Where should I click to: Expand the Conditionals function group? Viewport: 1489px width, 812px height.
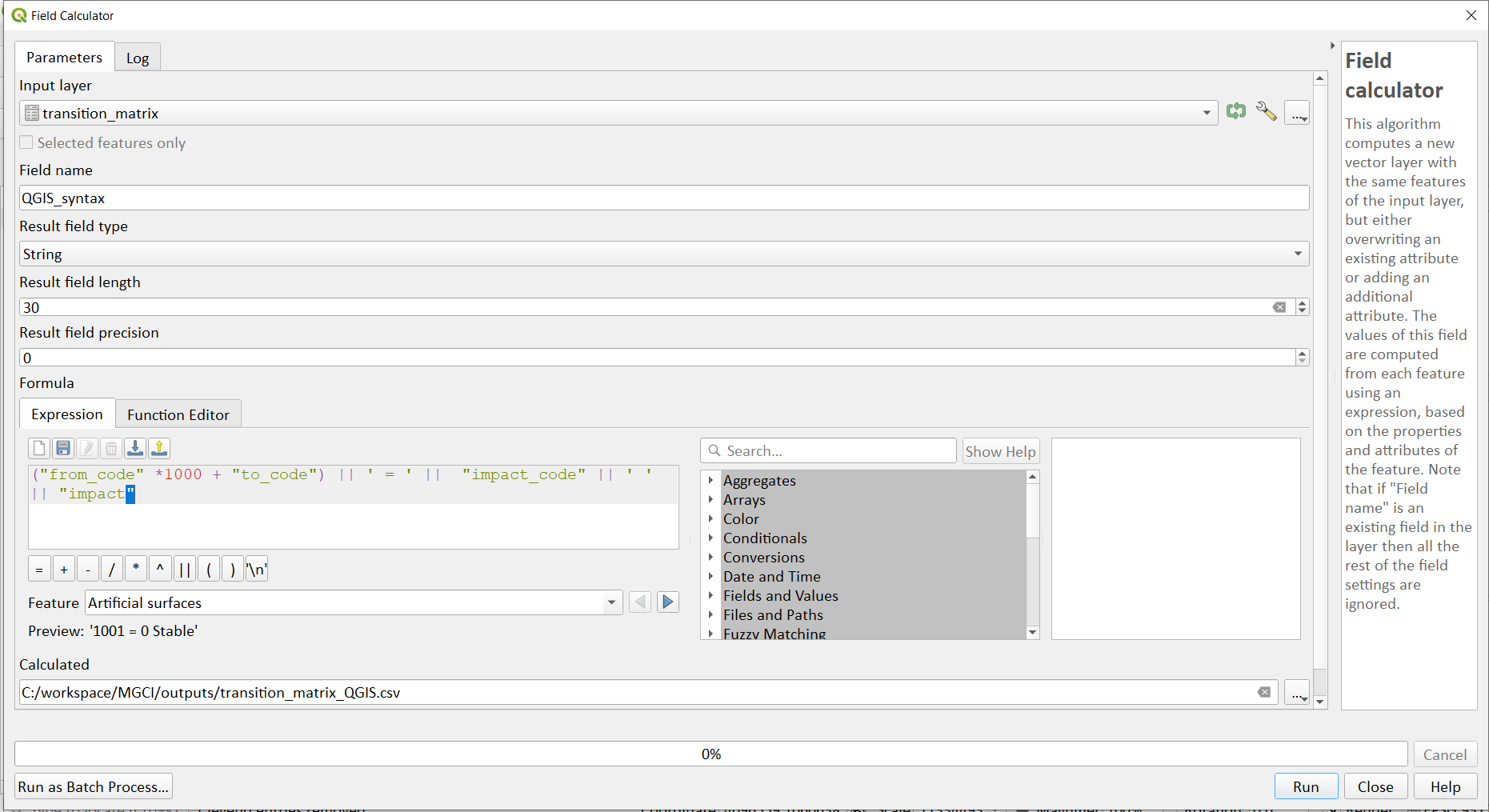tap(710, 538)
